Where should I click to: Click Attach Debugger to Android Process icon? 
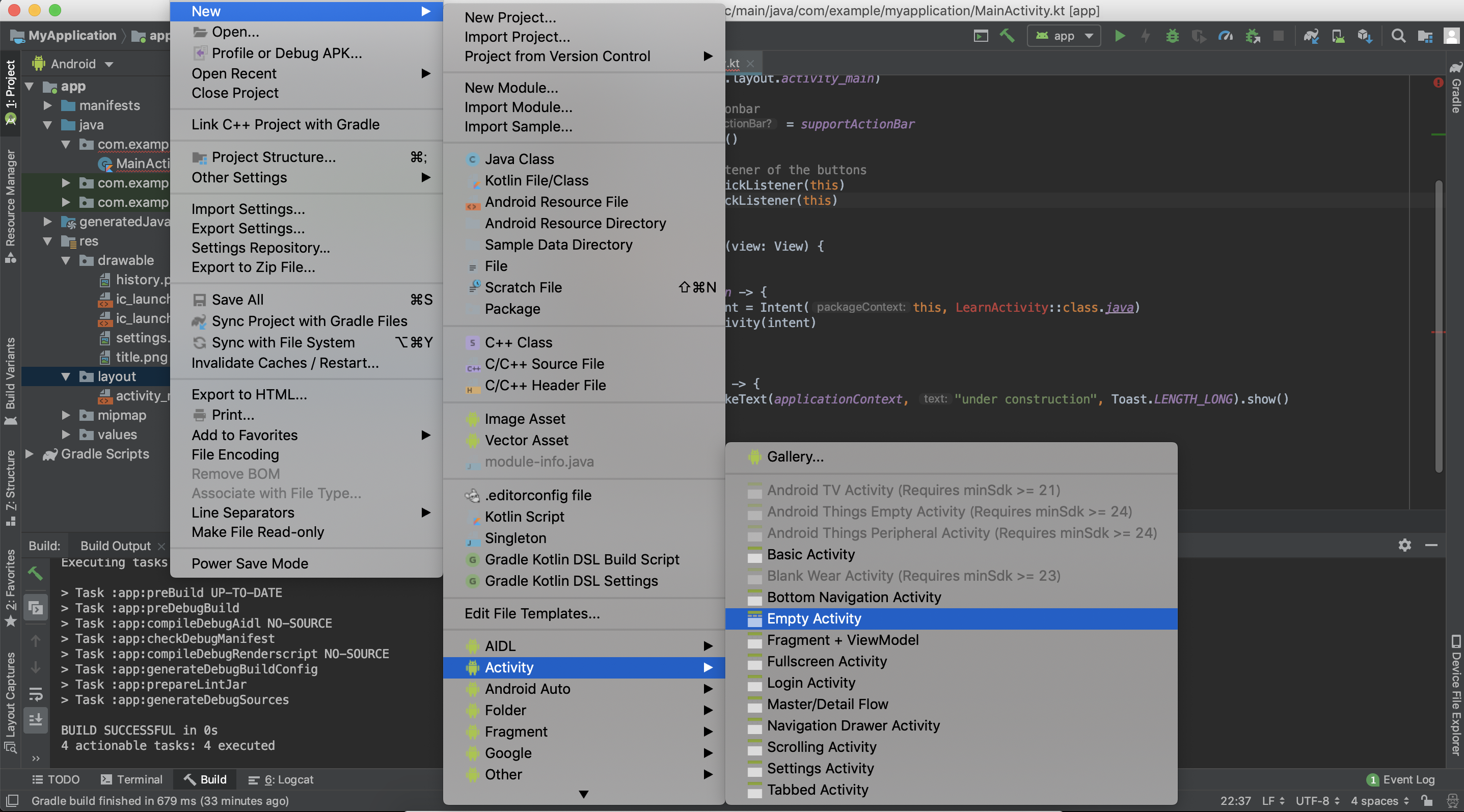click(x=1253, y=36)
